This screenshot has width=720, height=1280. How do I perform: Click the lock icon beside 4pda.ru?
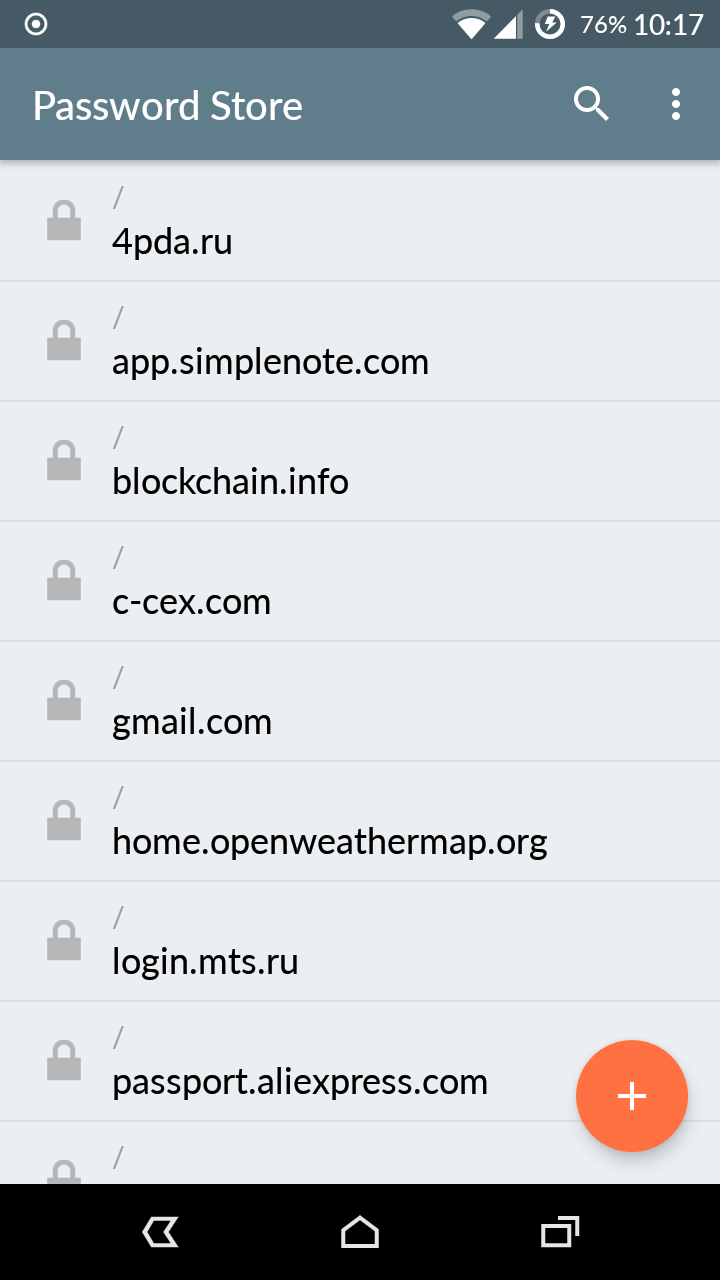[64, 221]
